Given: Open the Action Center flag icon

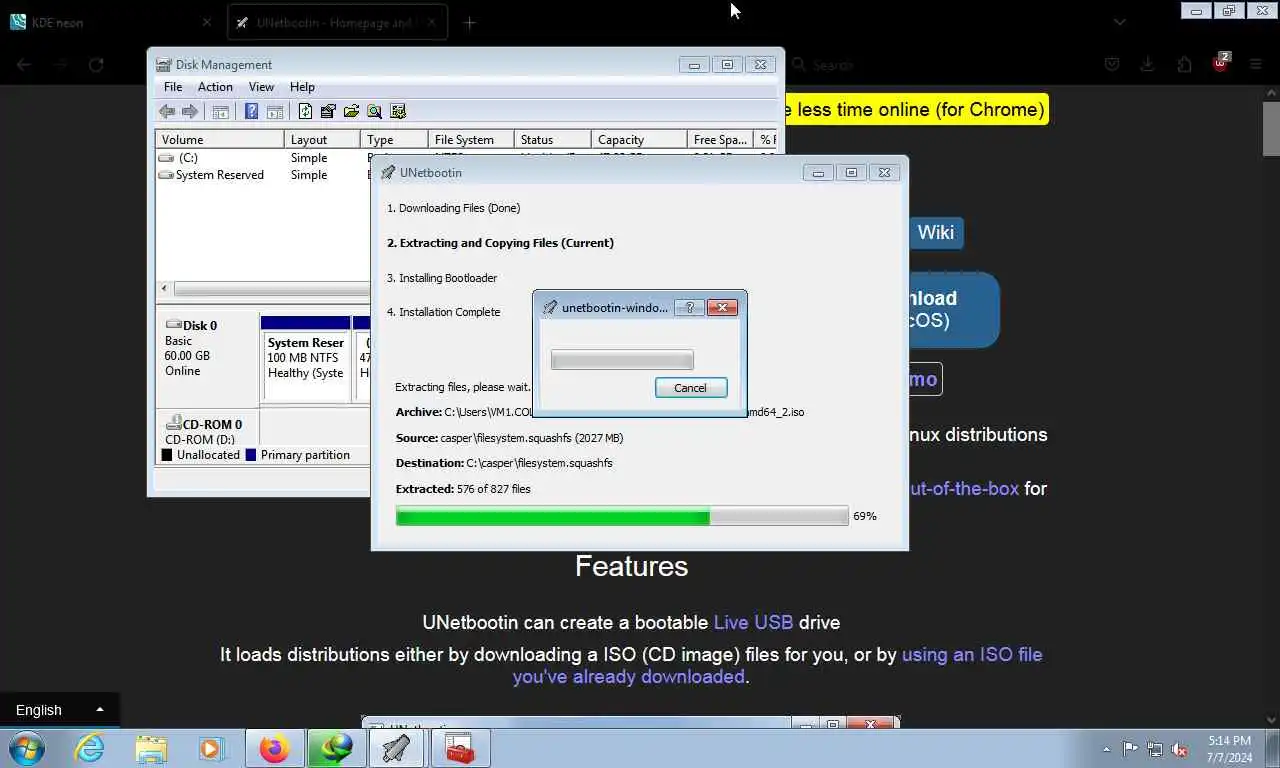Looking at the screenshot, I should 1130,749.
